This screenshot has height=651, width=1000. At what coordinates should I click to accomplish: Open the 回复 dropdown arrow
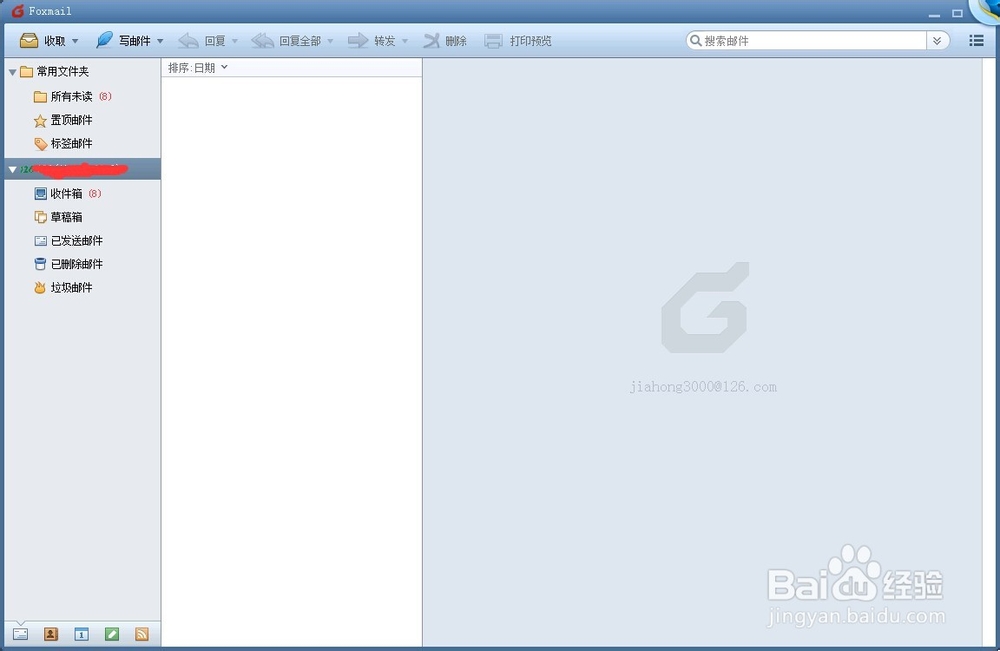point(235,41)
